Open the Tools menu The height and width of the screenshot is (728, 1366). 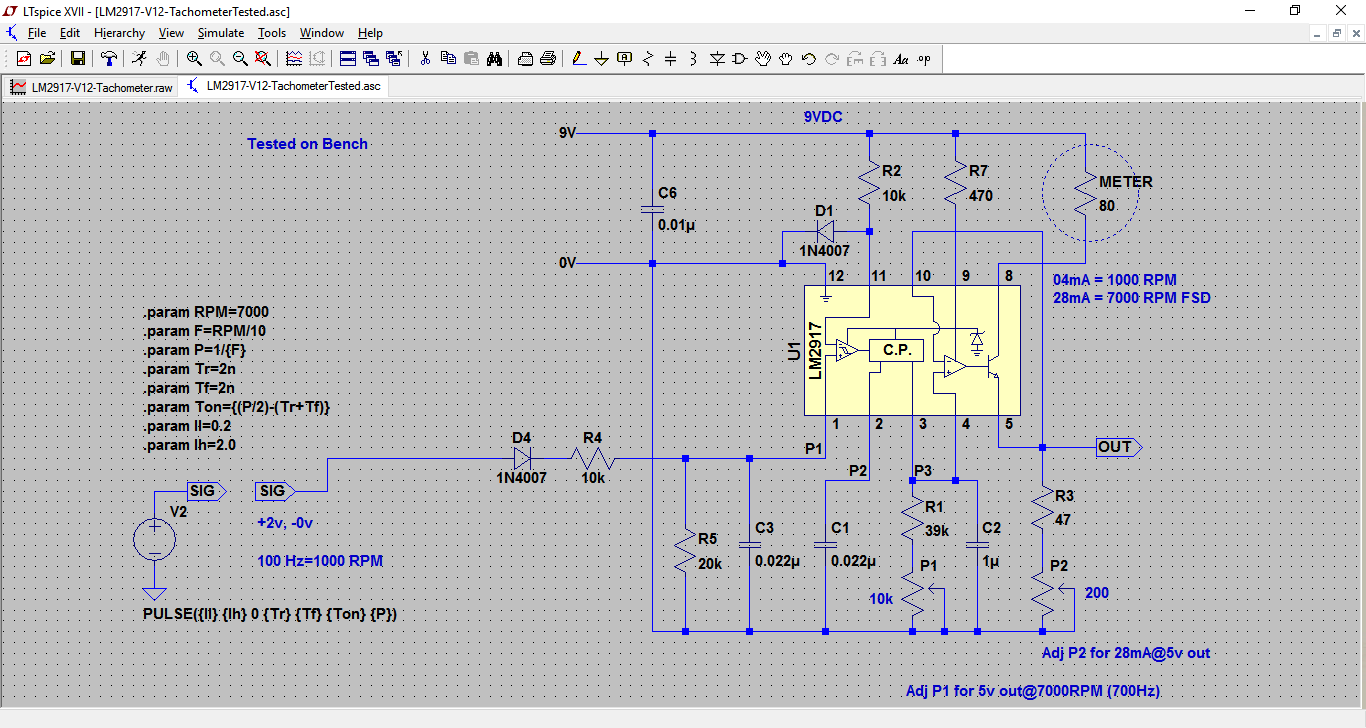coord(272,33)
